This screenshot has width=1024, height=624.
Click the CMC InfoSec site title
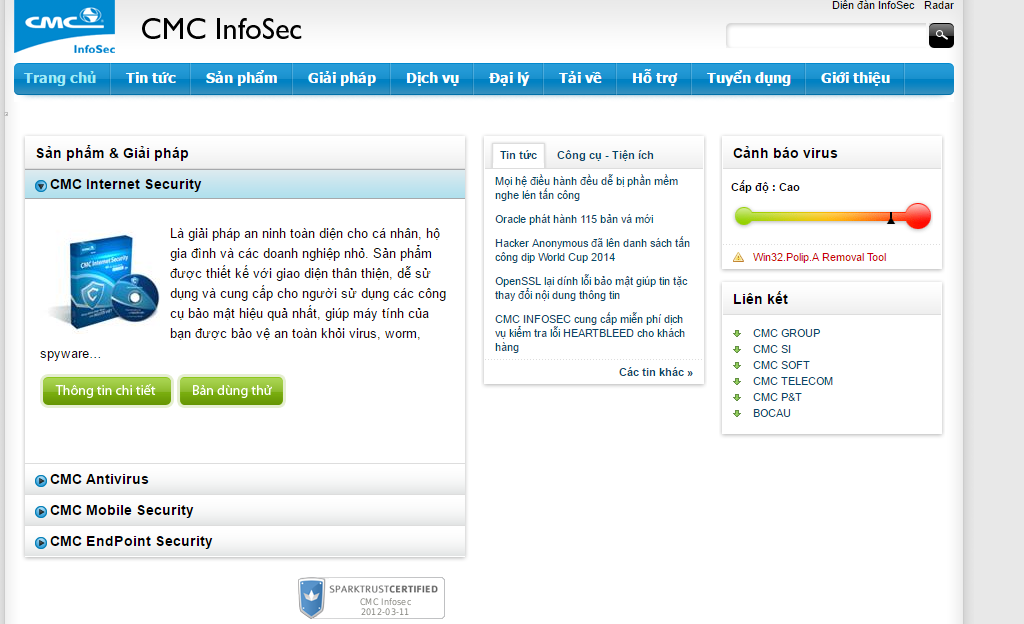(x=221, y=29)
